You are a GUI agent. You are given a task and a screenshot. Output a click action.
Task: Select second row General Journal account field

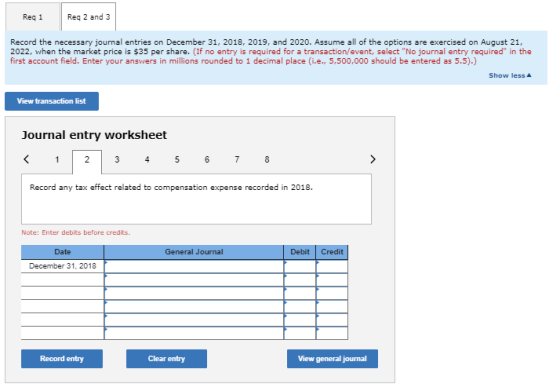point(194,280)
